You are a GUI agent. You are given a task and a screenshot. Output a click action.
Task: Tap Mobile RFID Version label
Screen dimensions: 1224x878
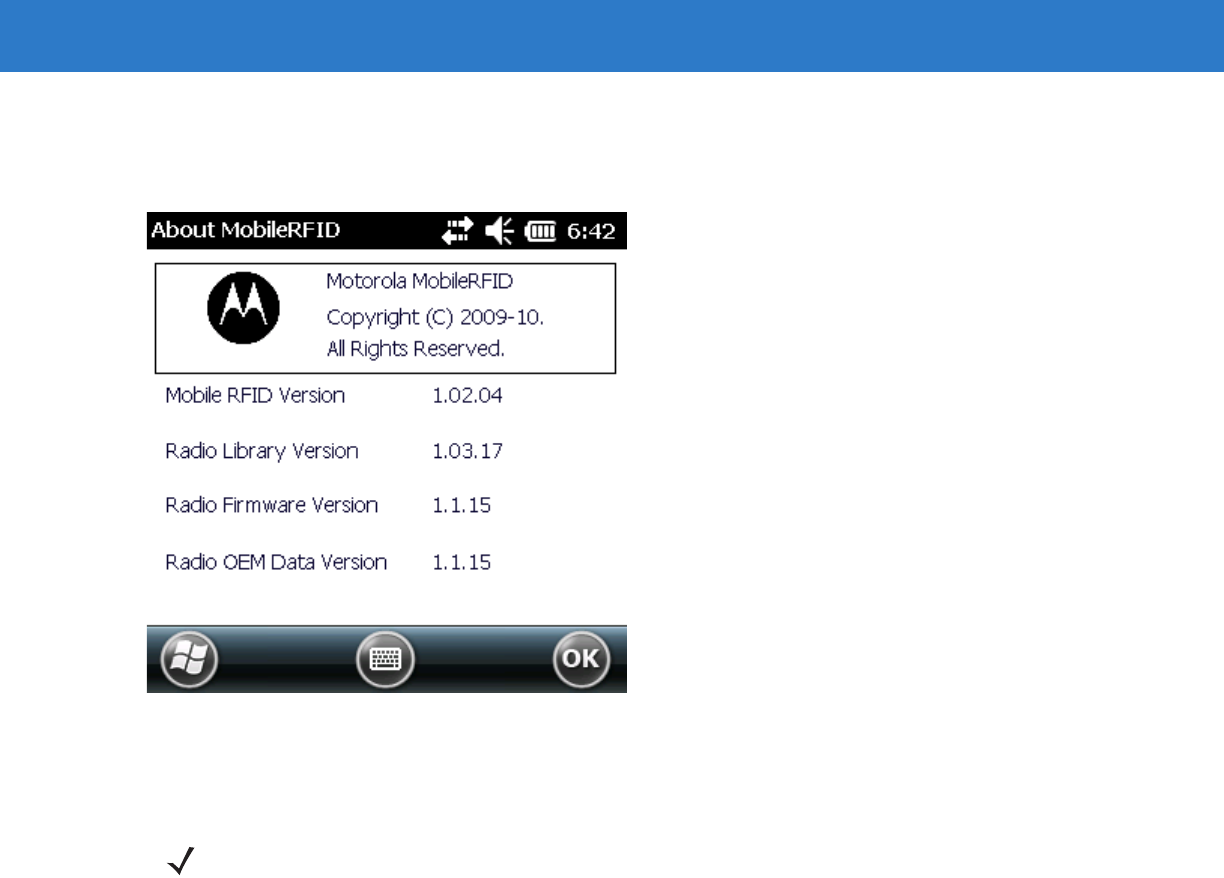pyautogui.click(x=255, y=395)
